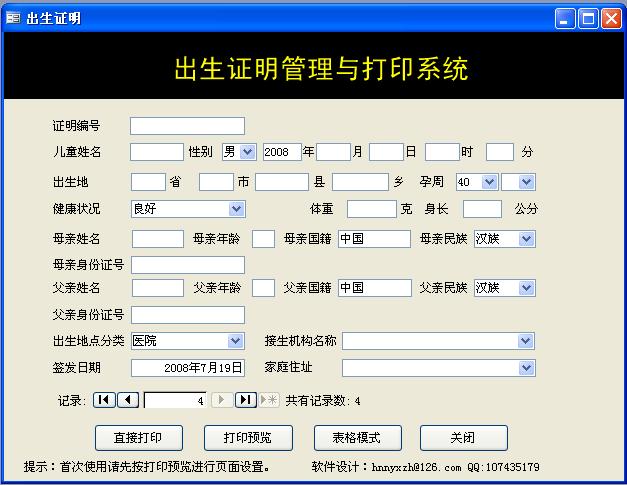Expand the 母亲民族 dropdown
The width and height of the screenshot is (627, 485).
click(x=526, y=238)
